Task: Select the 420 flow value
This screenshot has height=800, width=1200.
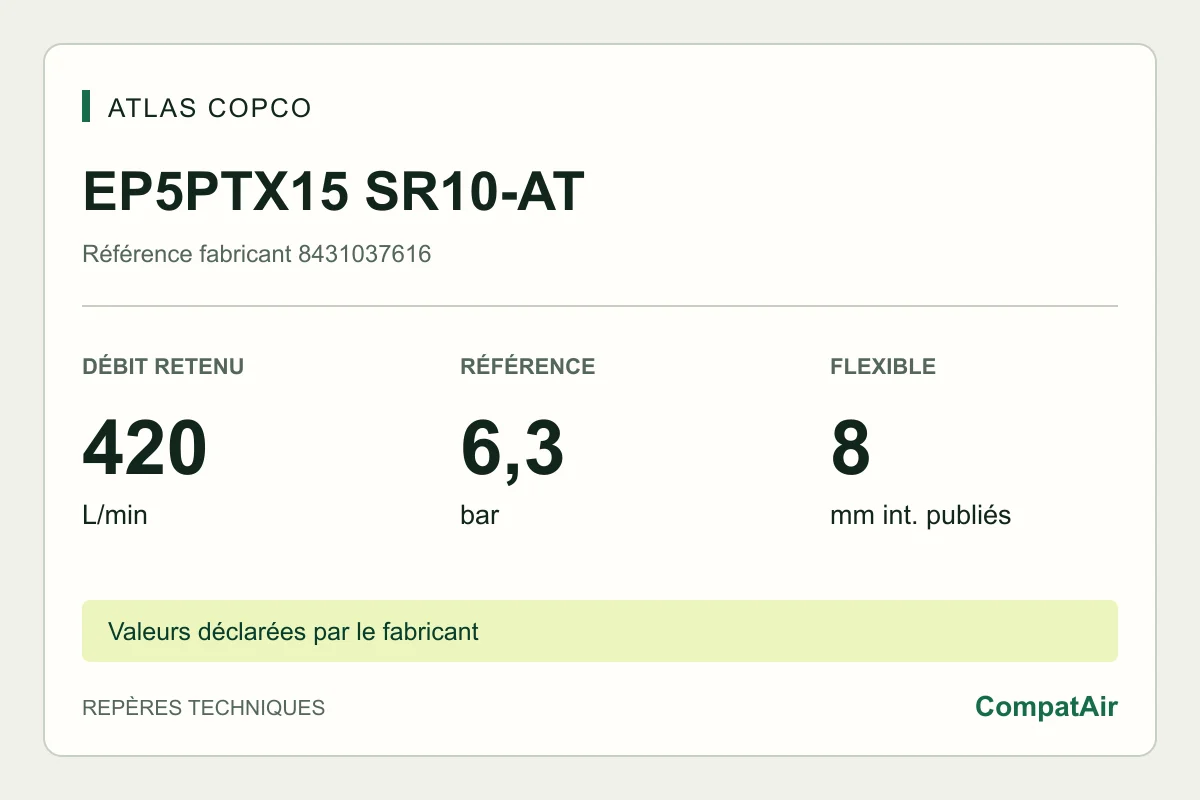Action: click(145, 449)
